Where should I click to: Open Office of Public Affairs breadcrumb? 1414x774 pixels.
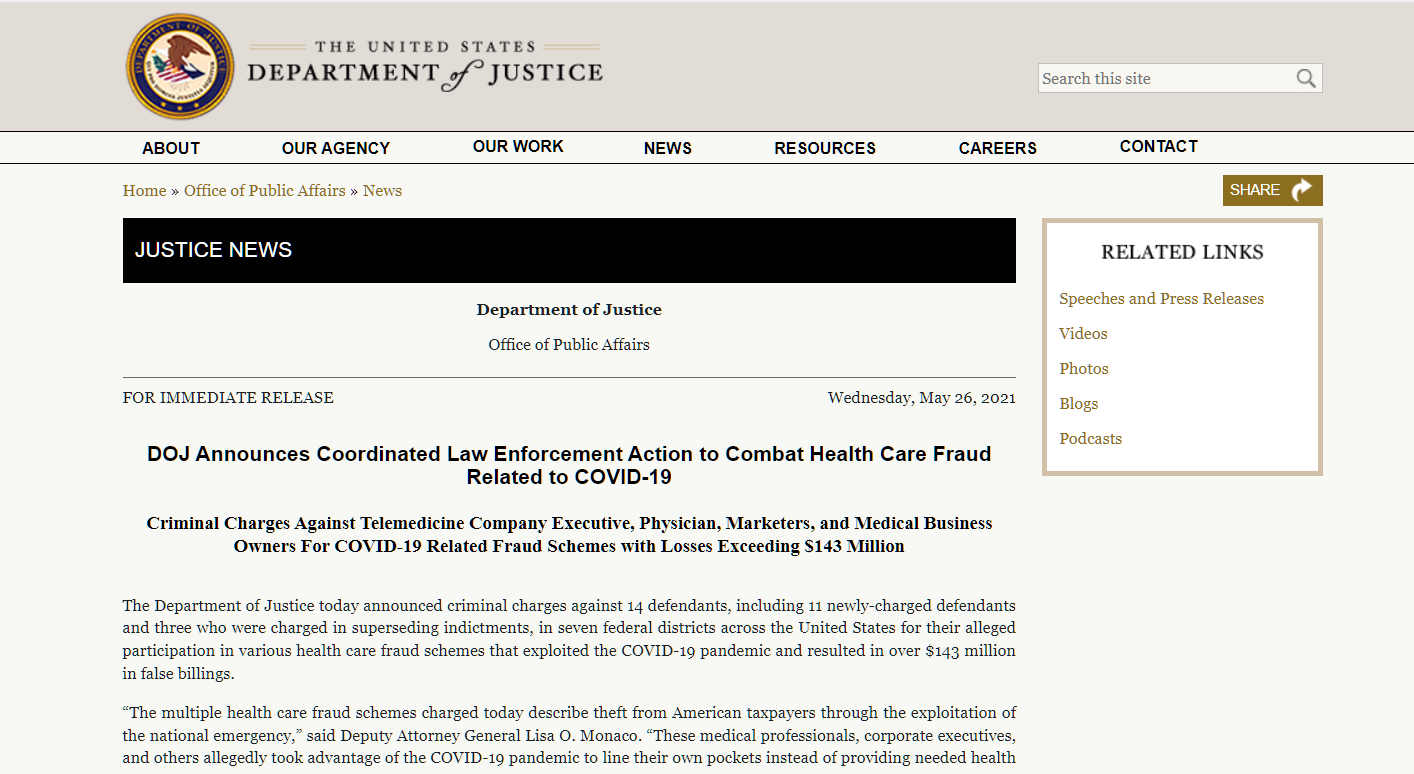click(x=265, y=191)
